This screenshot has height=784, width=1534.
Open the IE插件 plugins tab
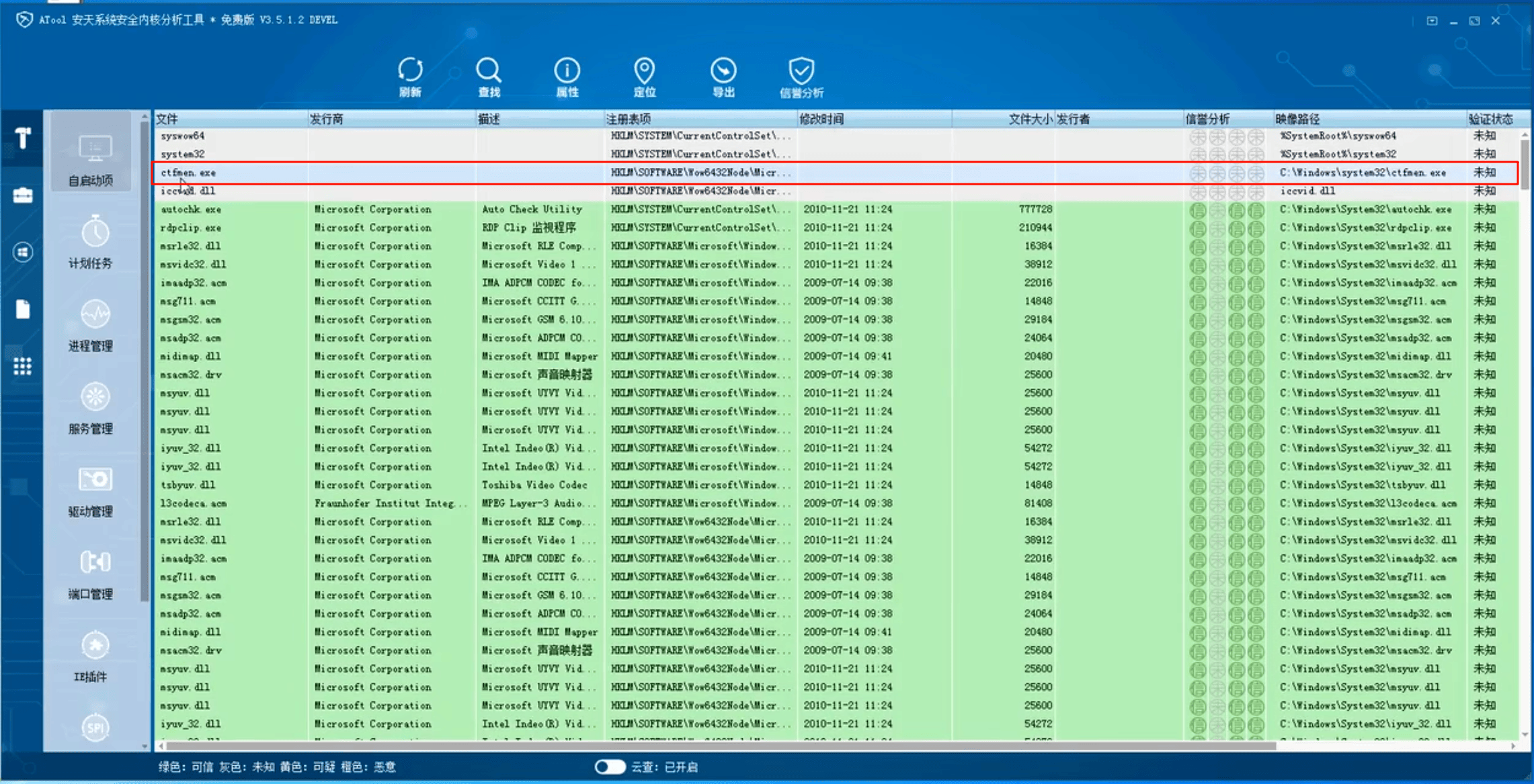91,656
